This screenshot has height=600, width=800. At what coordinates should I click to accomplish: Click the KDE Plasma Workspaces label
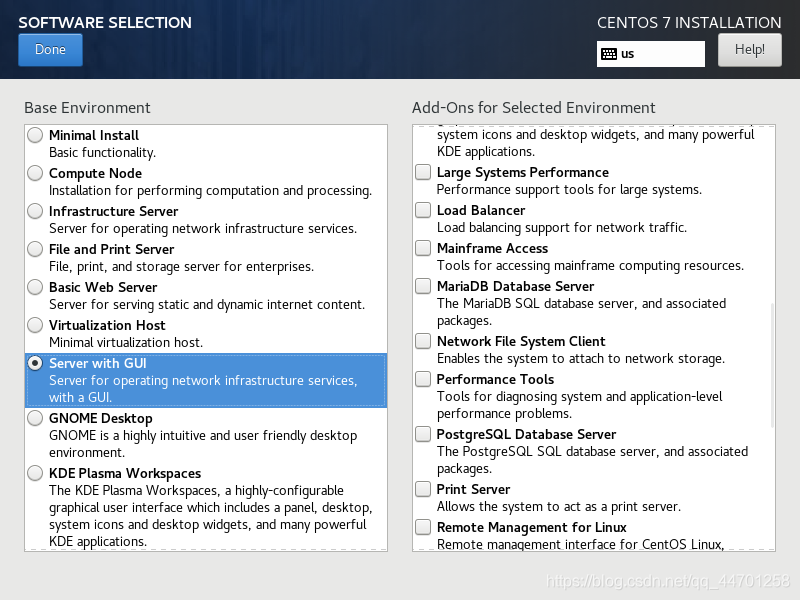click(x=125, y=473)
